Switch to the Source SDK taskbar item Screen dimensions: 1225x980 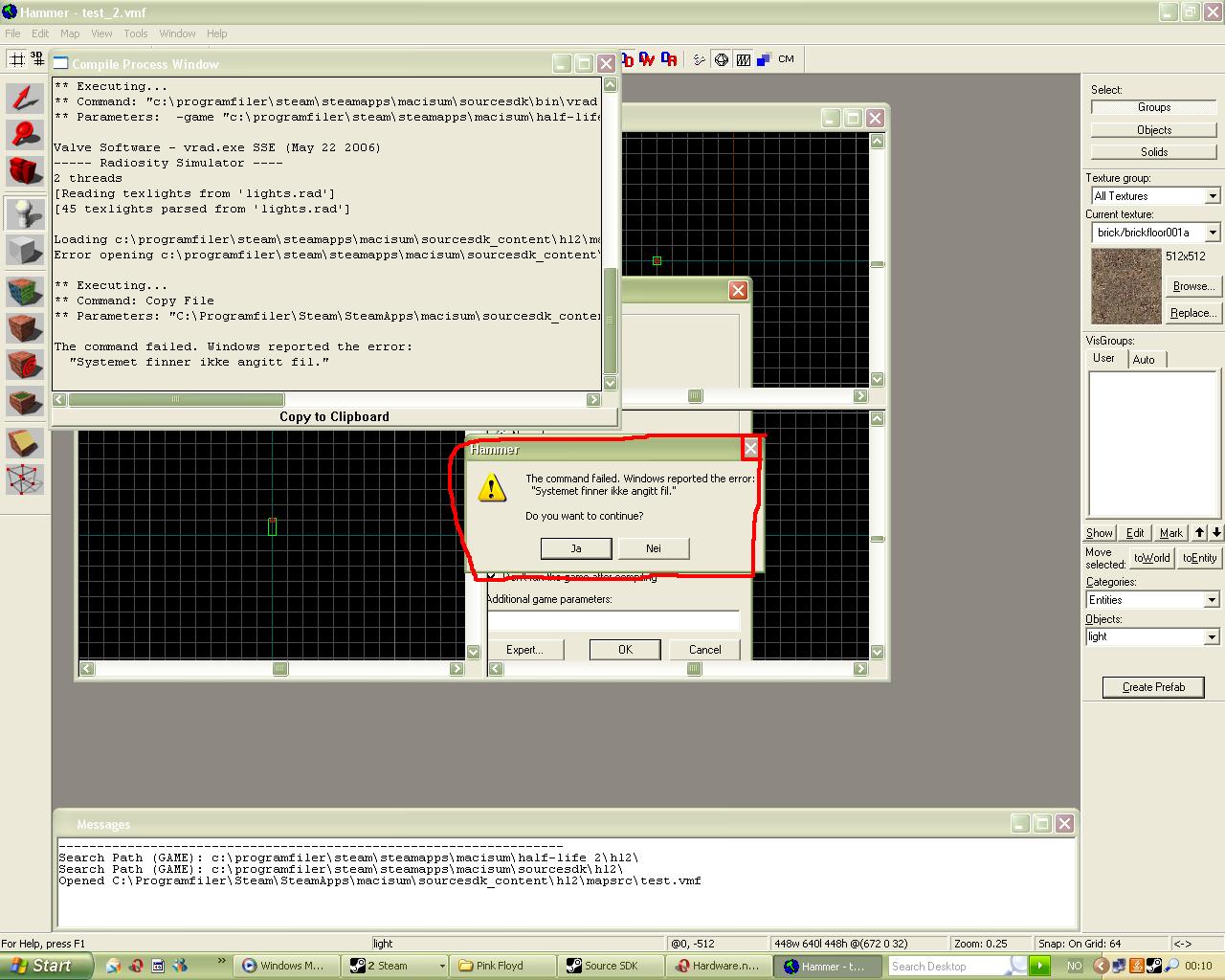[610, 966]
